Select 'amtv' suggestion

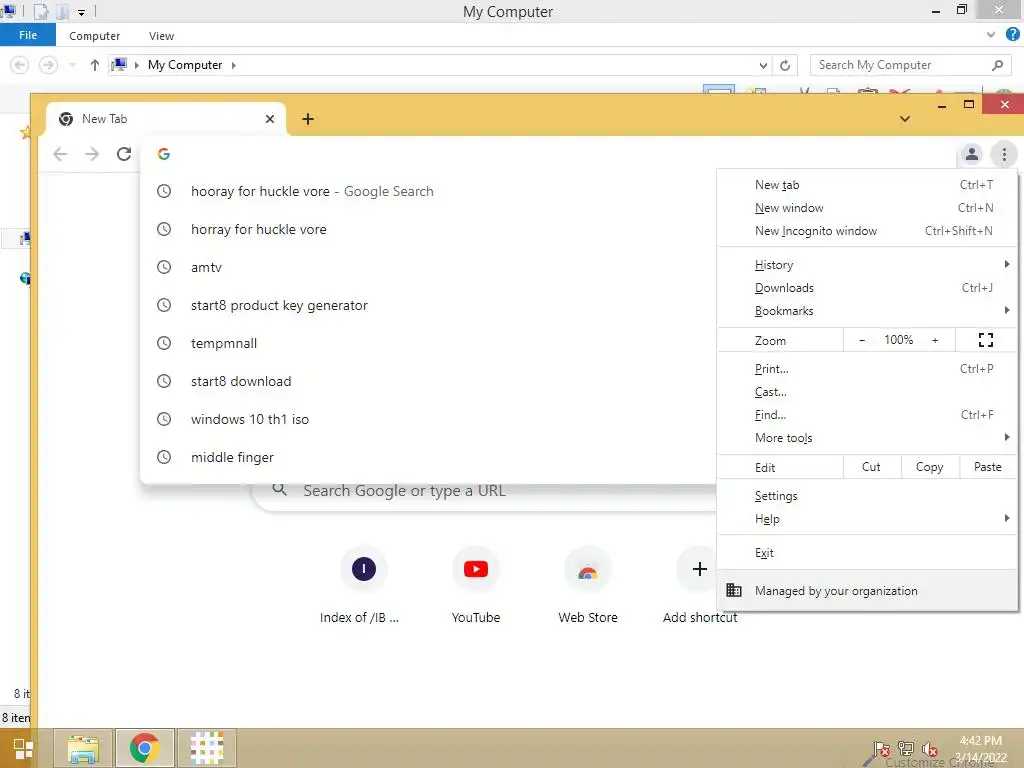coord(428,267)
